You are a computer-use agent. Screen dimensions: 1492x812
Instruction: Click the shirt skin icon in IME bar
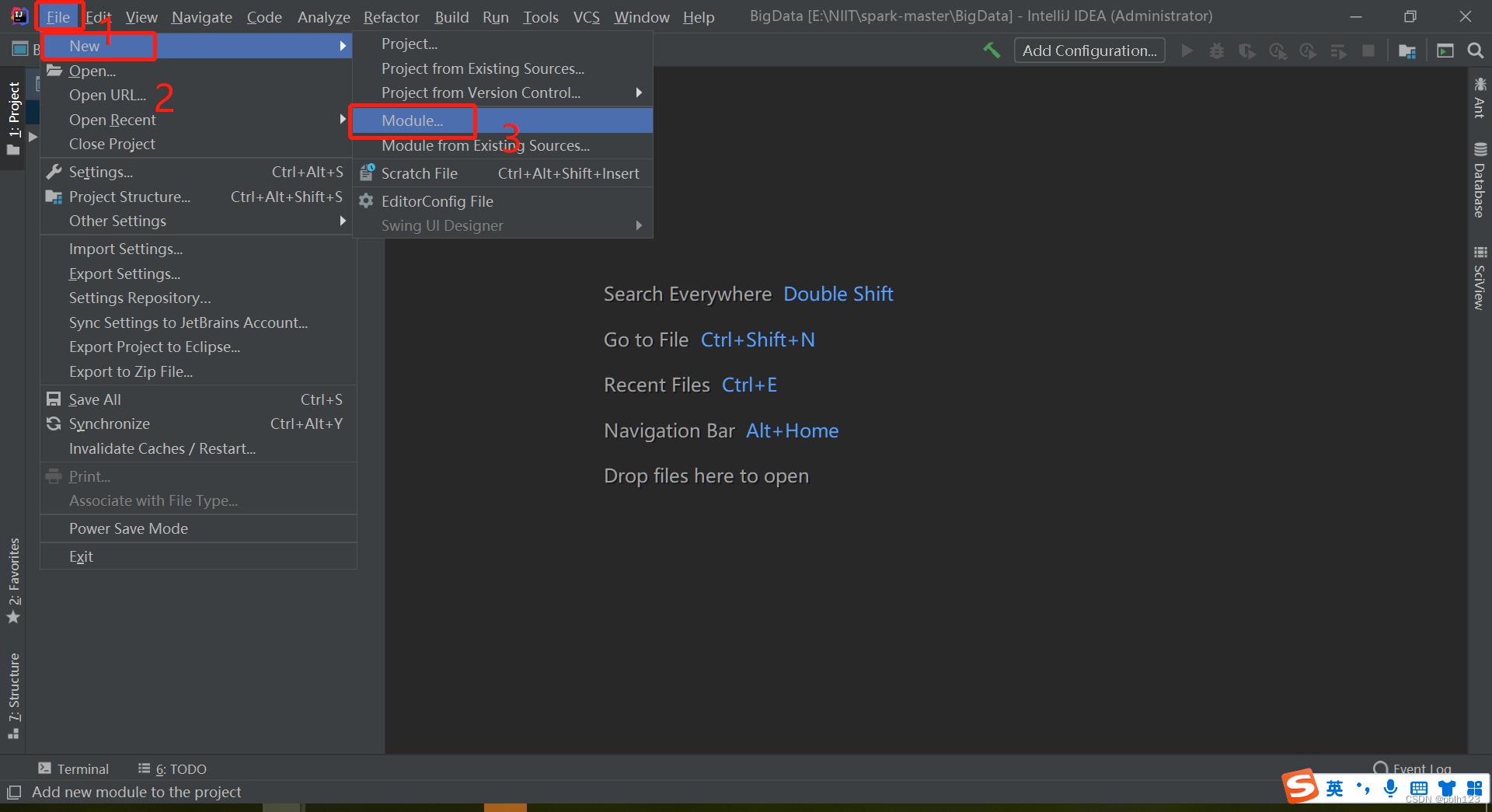[x=1447, y=789]
